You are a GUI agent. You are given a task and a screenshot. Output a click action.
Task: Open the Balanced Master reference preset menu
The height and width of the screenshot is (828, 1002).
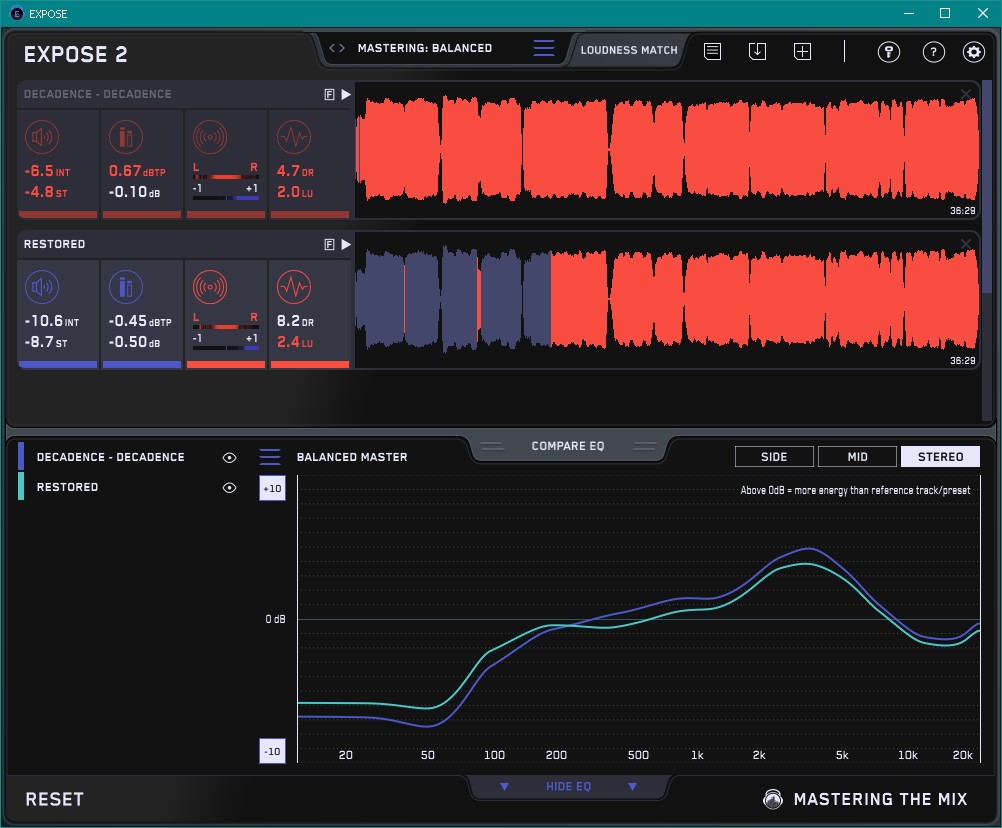click(270, 457)
